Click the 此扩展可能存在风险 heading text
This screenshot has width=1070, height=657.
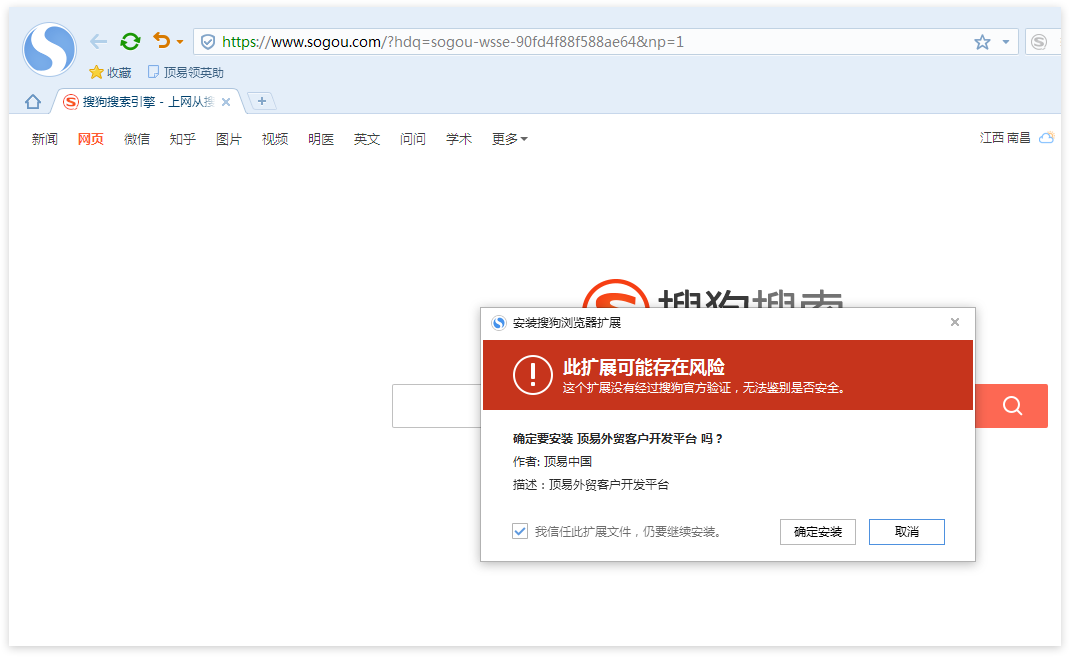pyautogui.click(x=644, y=368)
